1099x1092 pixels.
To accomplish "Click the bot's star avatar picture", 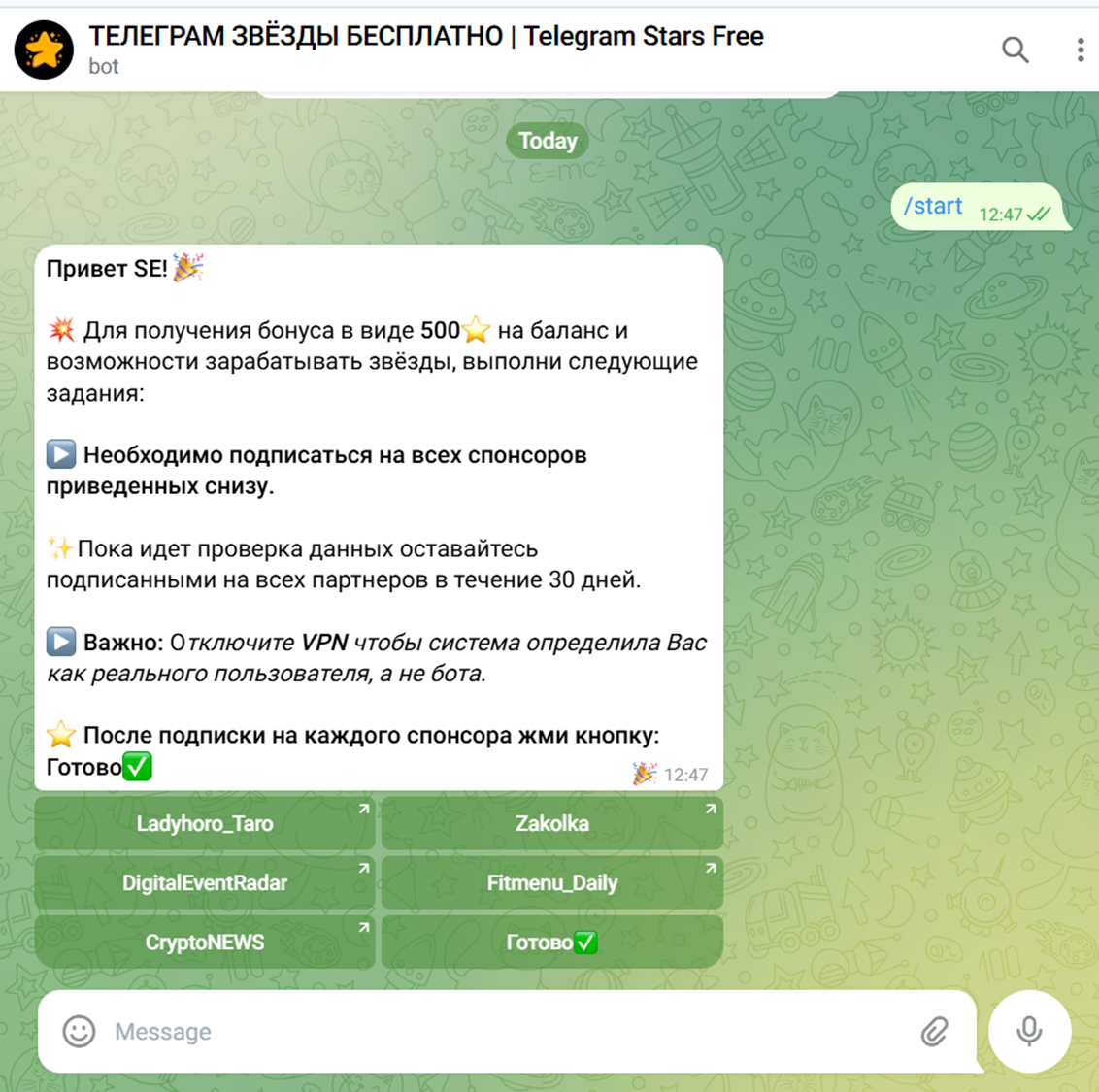I will tap(44, 50).
